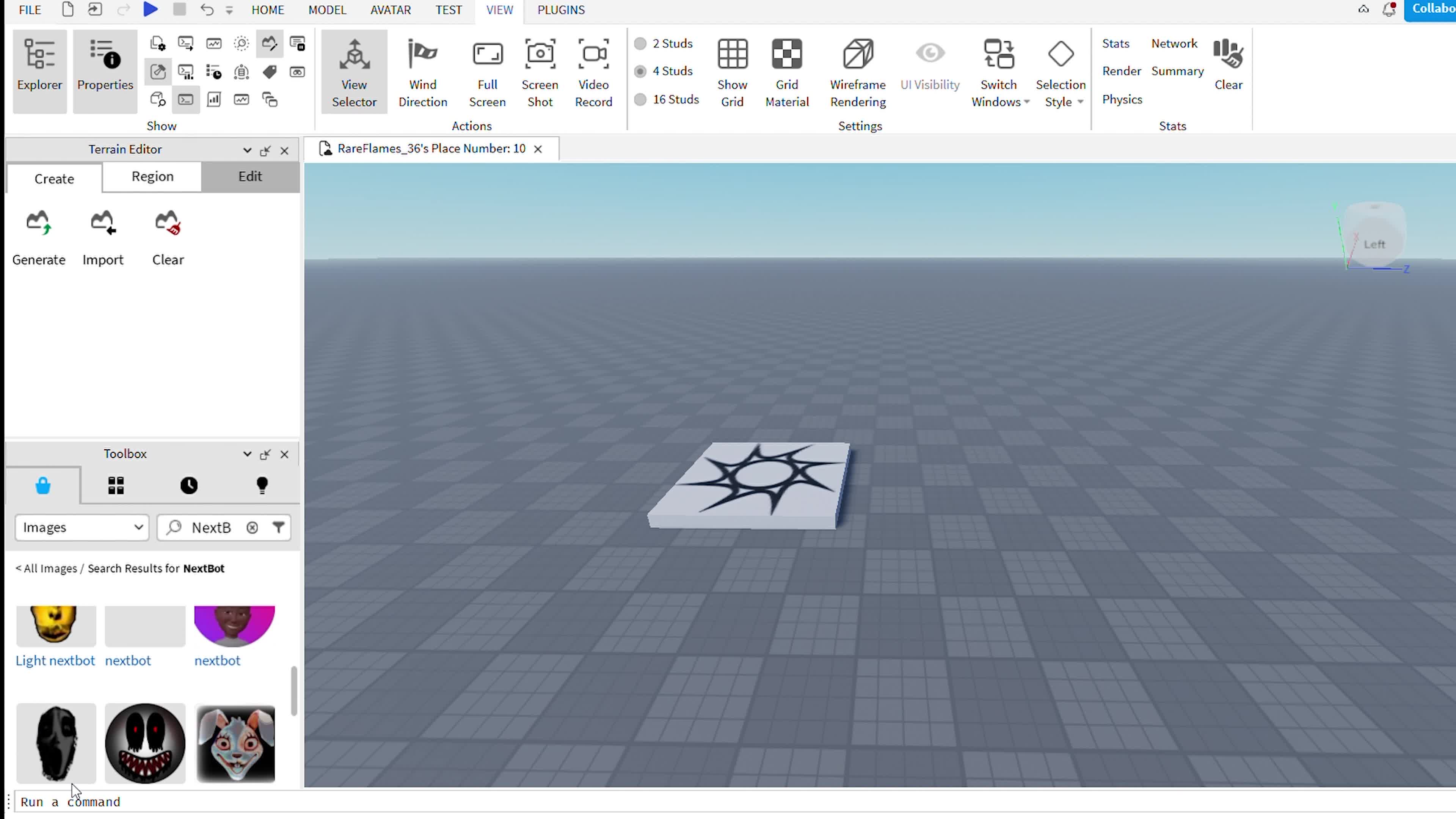This screenshot has height=819, width=1456.
Task: Open the Light nextbot search result link
Action: click(x=55, y=660)
